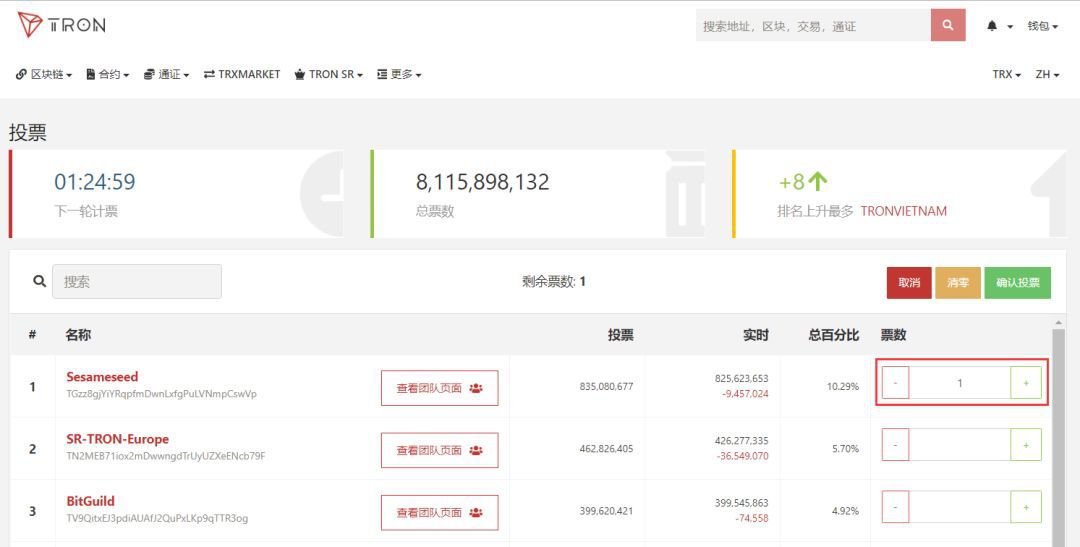The height and width of the screenshot is (547, 1080).
Task: Click the TRONVIETNAM link
Action: 904,211
